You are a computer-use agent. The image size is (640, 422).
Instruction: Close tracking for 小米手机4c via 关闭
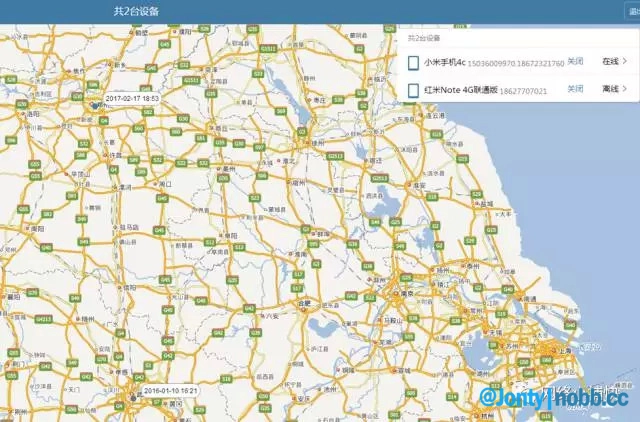point(575,62)
